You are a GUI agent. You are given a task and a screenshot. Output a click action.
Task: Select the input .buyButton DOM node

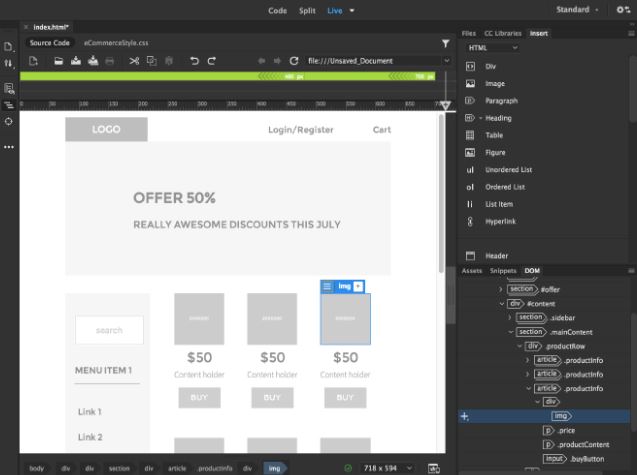(574, 459)
